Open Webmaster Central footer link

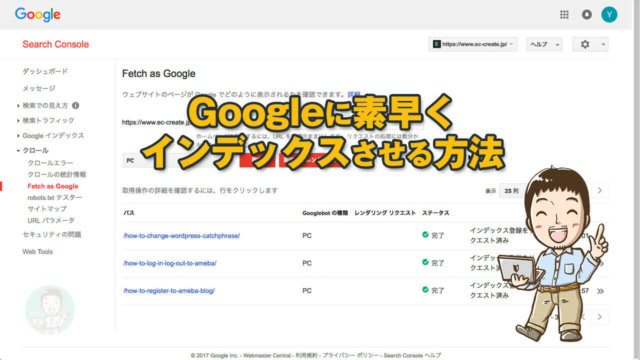pyautogui.click(x=267, y=356)
